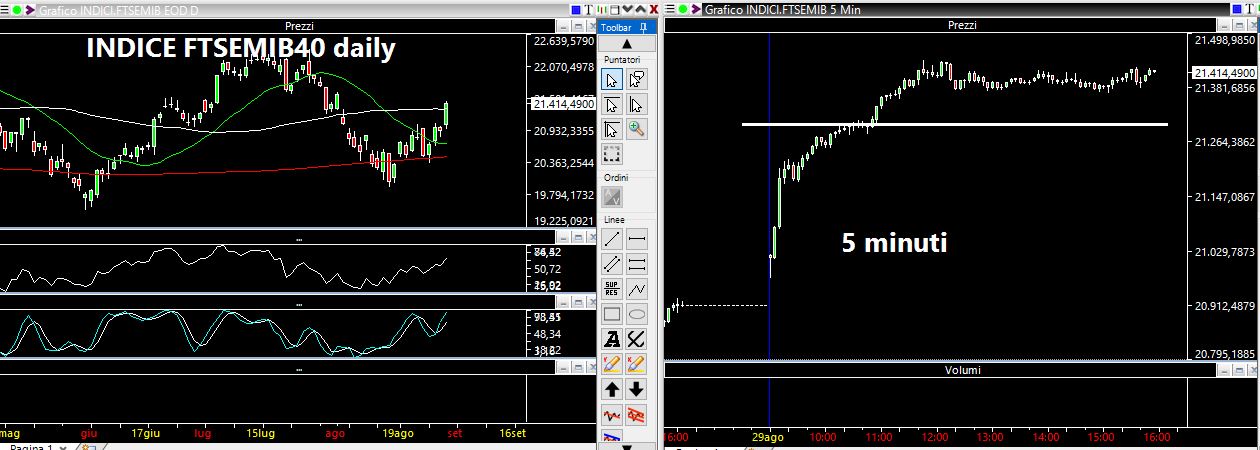
Task: Click the 5 minuti annotation text
Action: tap(894, 242)
